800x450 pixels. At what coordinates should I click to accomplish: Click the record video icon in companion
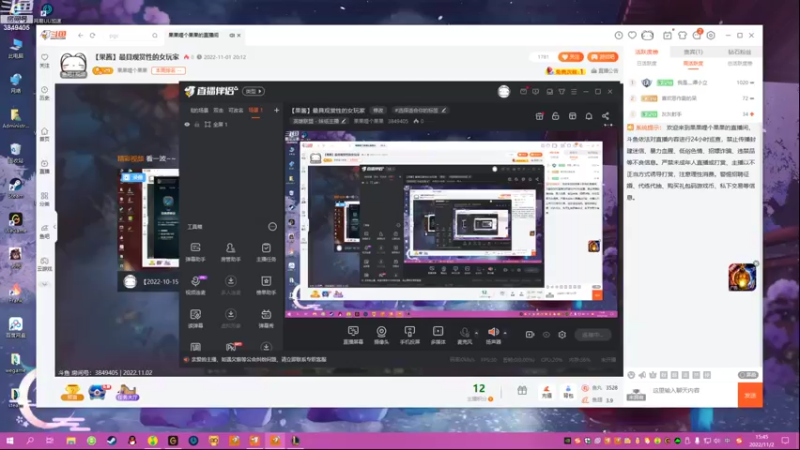(530, 335)
